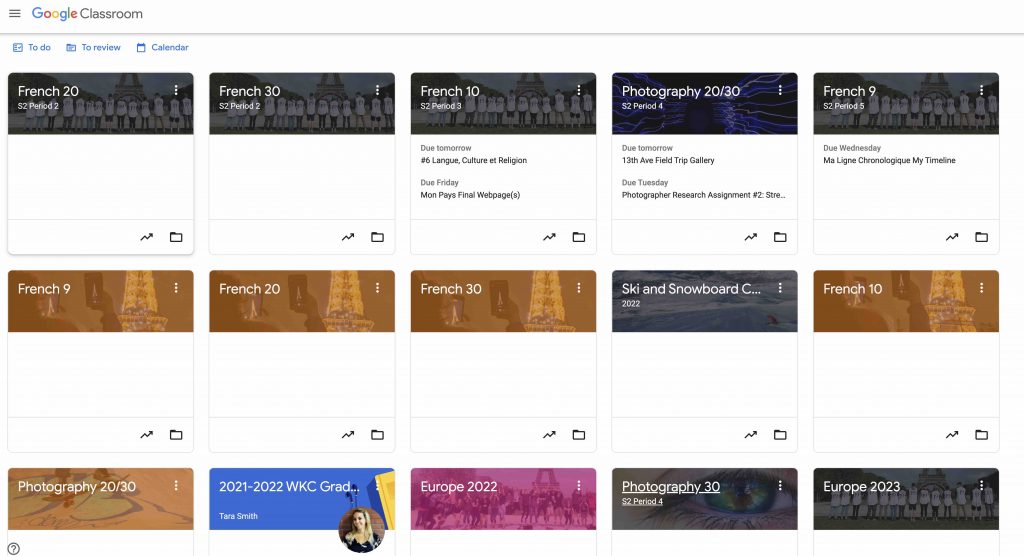The height and width of the screenshot is (556, 1024).
Task: Open the French 30 S2 Period 2 class title
Action: (249, 91)
